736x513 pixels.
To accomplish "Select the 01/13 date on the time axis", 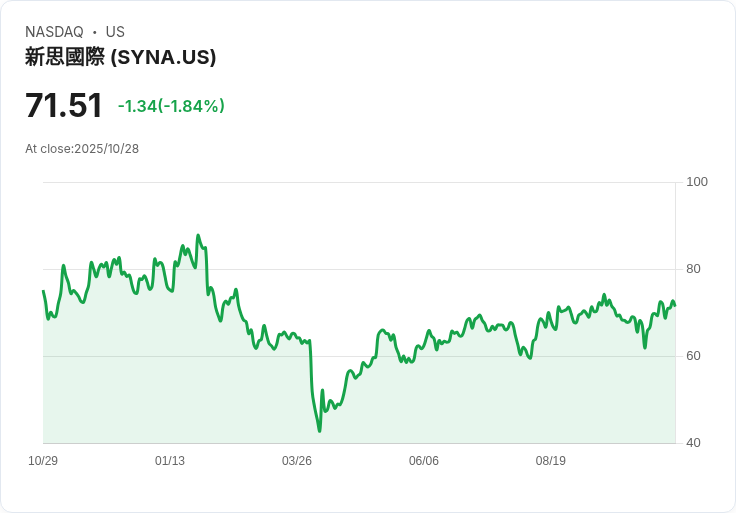I will coord(170,461).
